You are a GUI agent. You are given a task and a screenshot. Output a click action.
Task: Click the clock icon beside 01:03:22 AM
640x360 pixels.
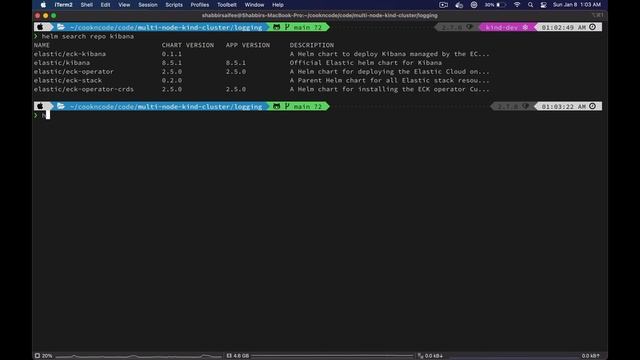593,106
